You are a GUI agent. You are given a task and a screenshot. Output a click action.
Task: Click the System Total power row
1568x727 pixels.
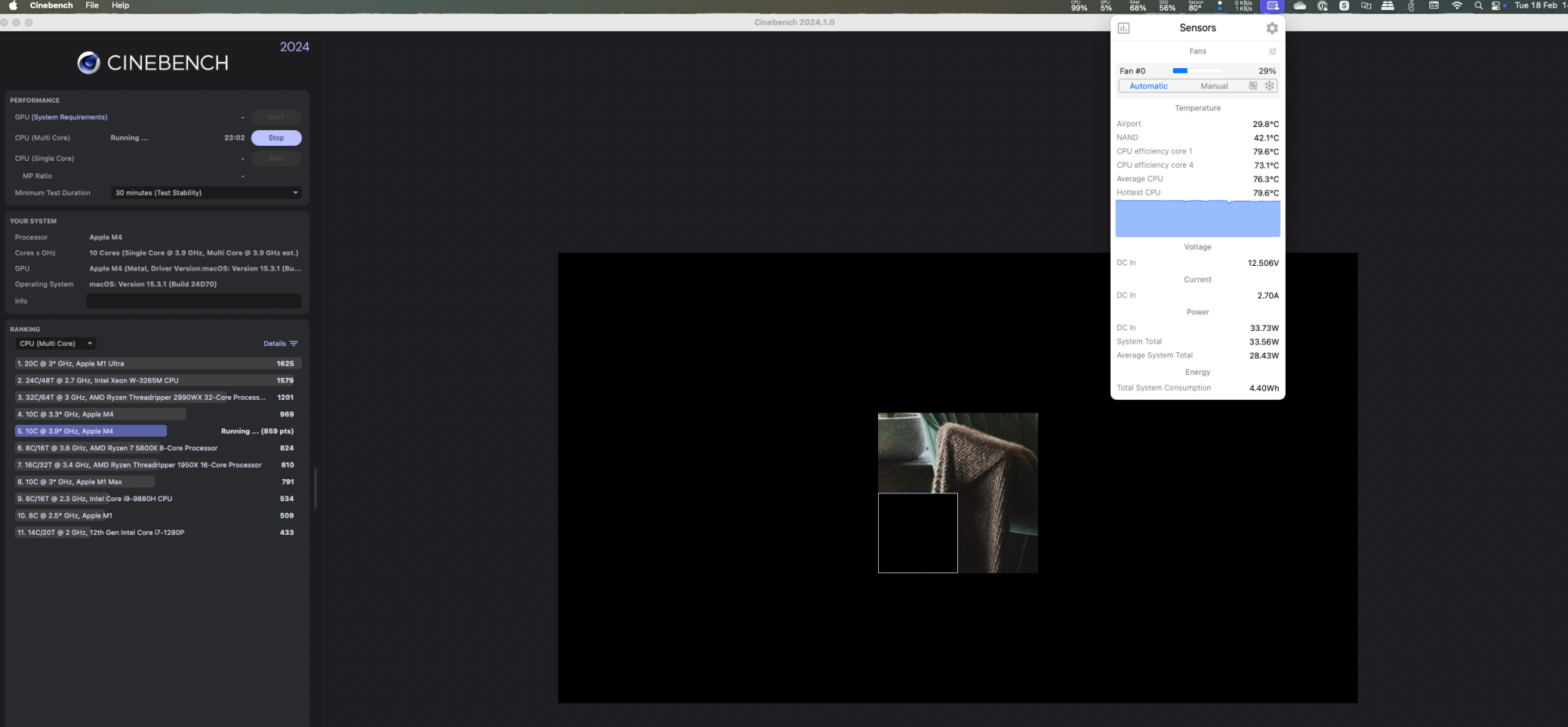coord(1198,342)
